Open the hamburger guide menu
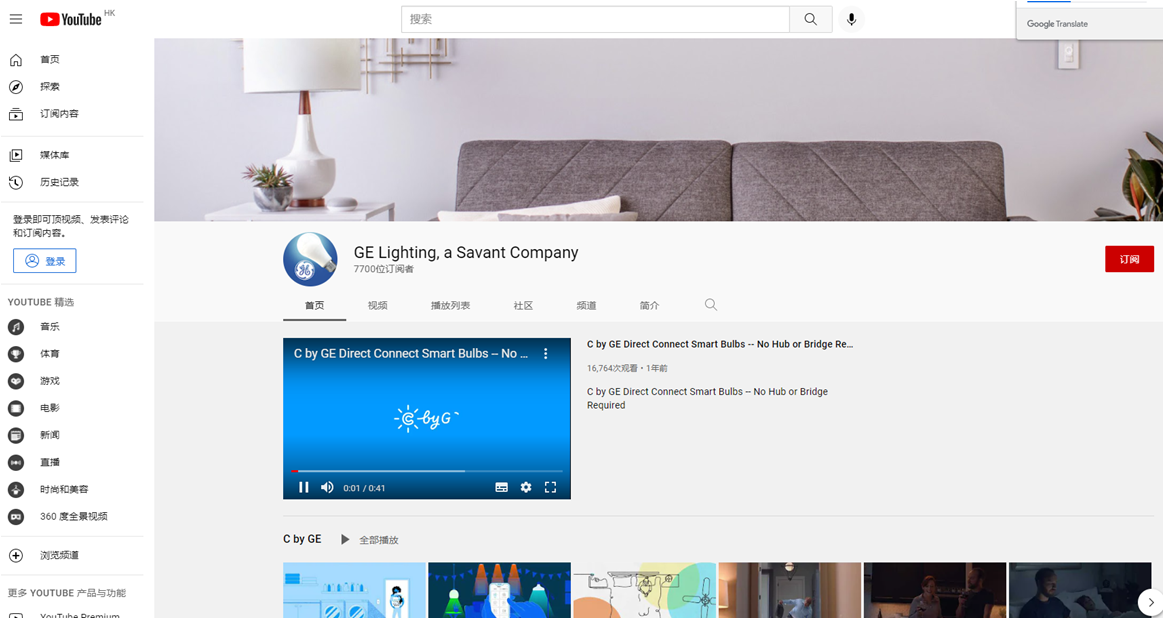Image resolution: width=1164 pixels, height=619 pixels. 16,19
